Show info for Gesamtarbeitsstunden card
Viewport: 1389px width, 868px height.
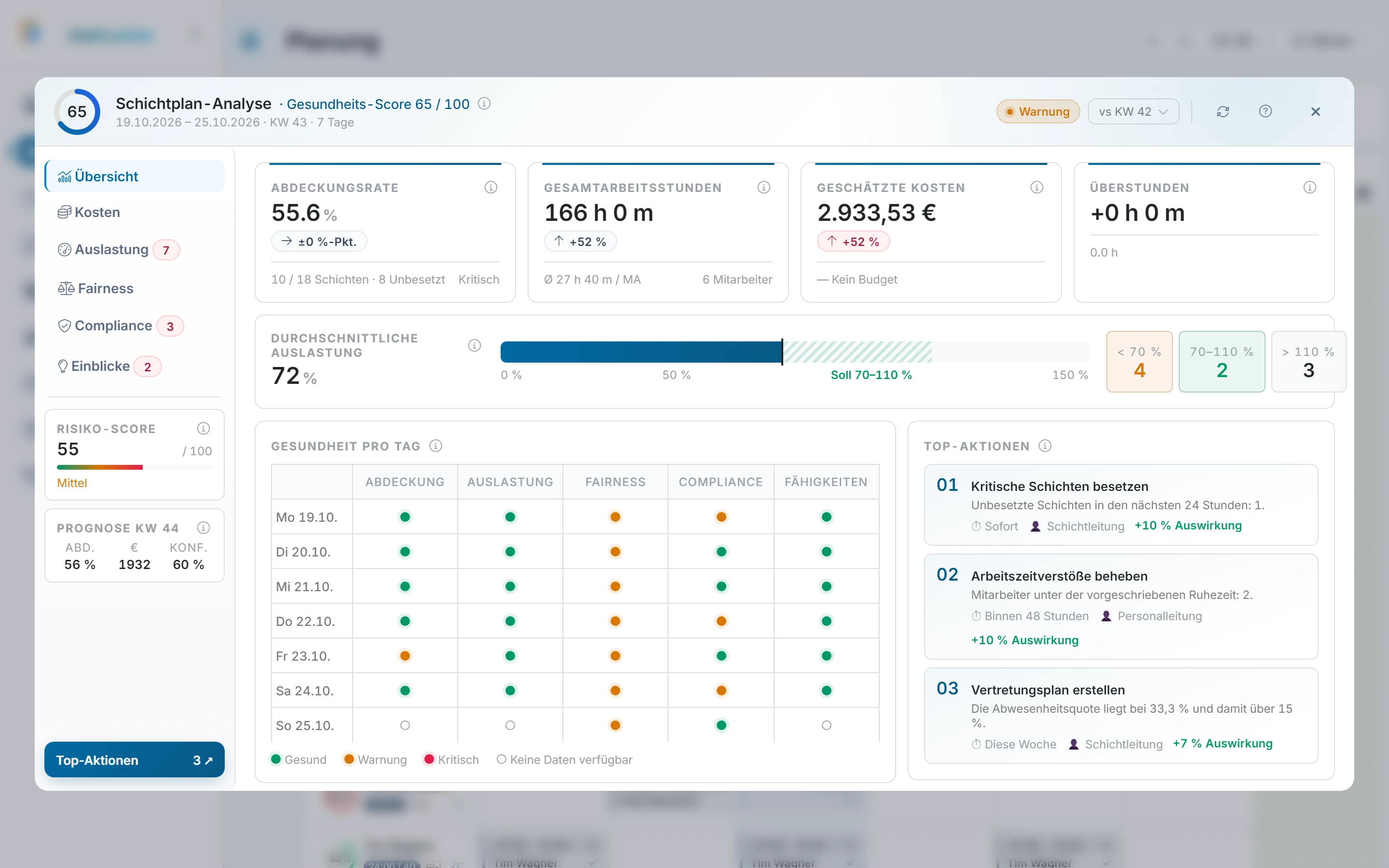coord(763,187)
